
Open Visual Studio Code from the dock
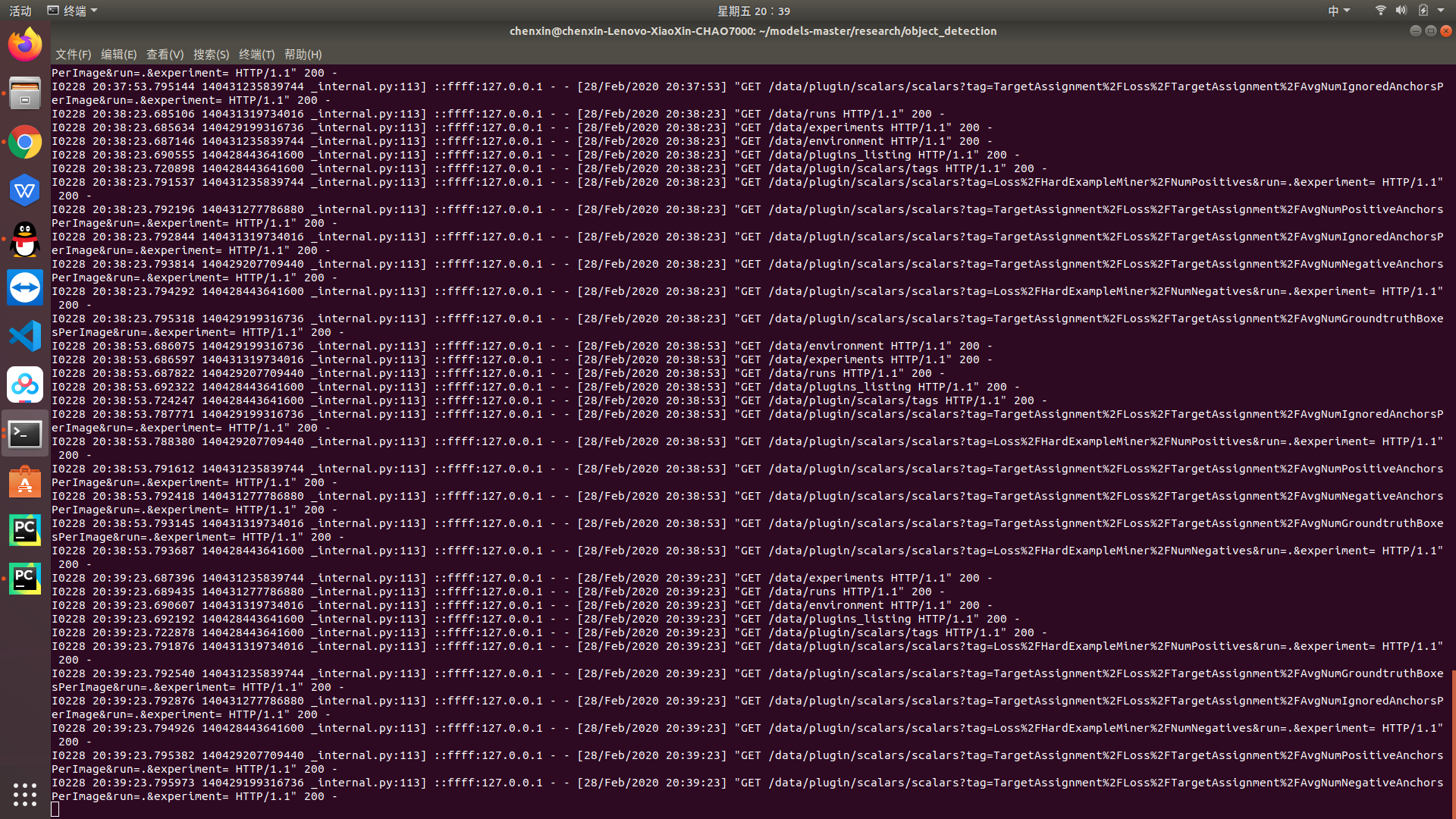pyautogui.click(x=25, y=336)
